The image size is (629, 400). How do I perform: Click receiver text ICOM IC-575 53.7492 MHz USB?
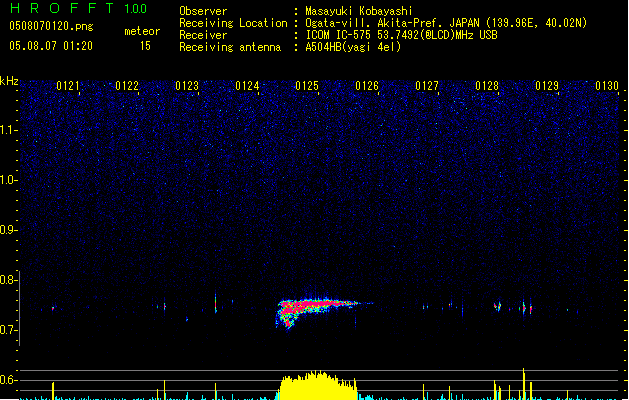401,35
